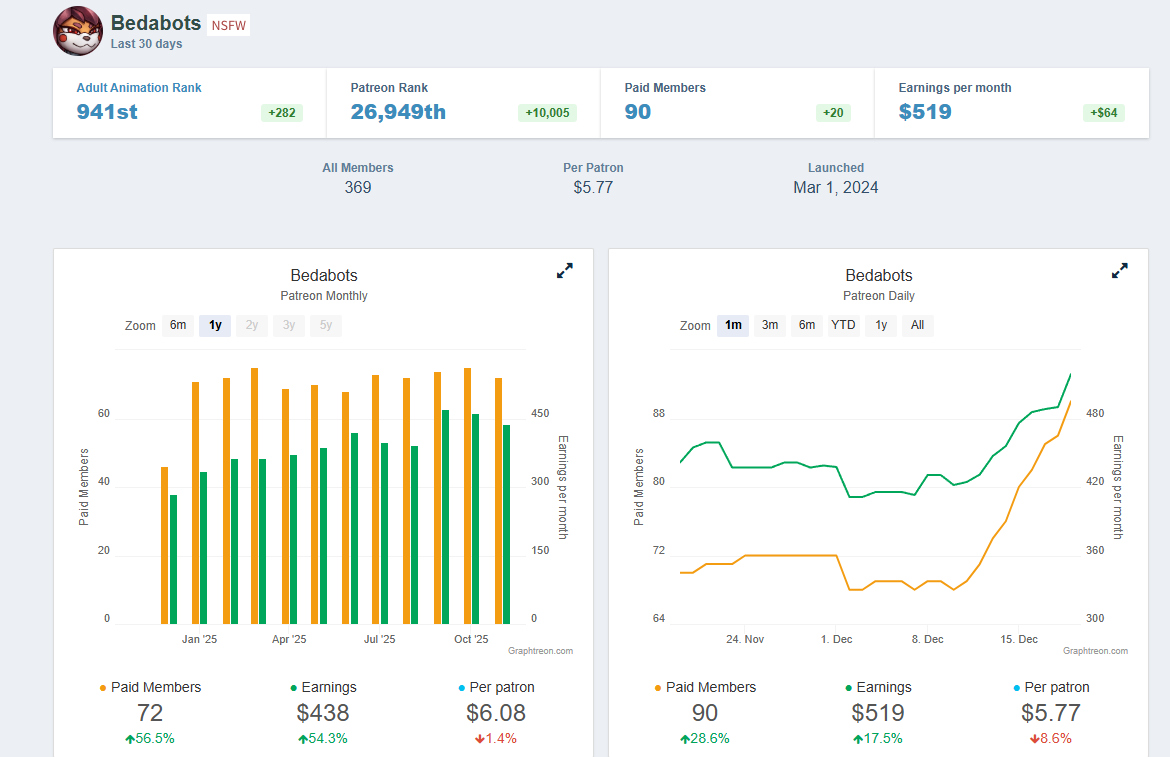
Task: Click the 56.5% paid members increase
Action: click(x=150, y=738)
